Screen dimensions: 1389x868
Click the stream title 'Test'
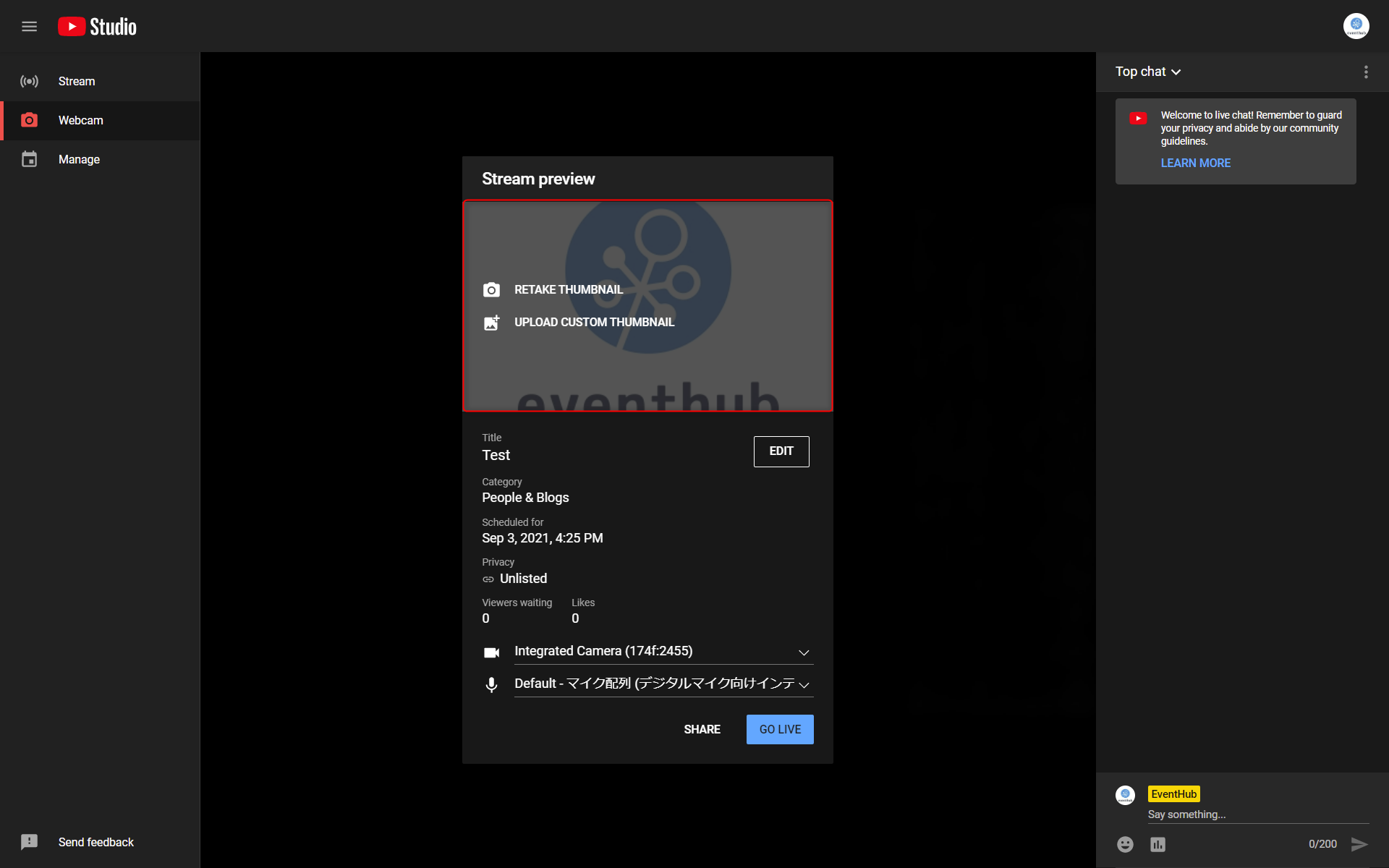496,456
